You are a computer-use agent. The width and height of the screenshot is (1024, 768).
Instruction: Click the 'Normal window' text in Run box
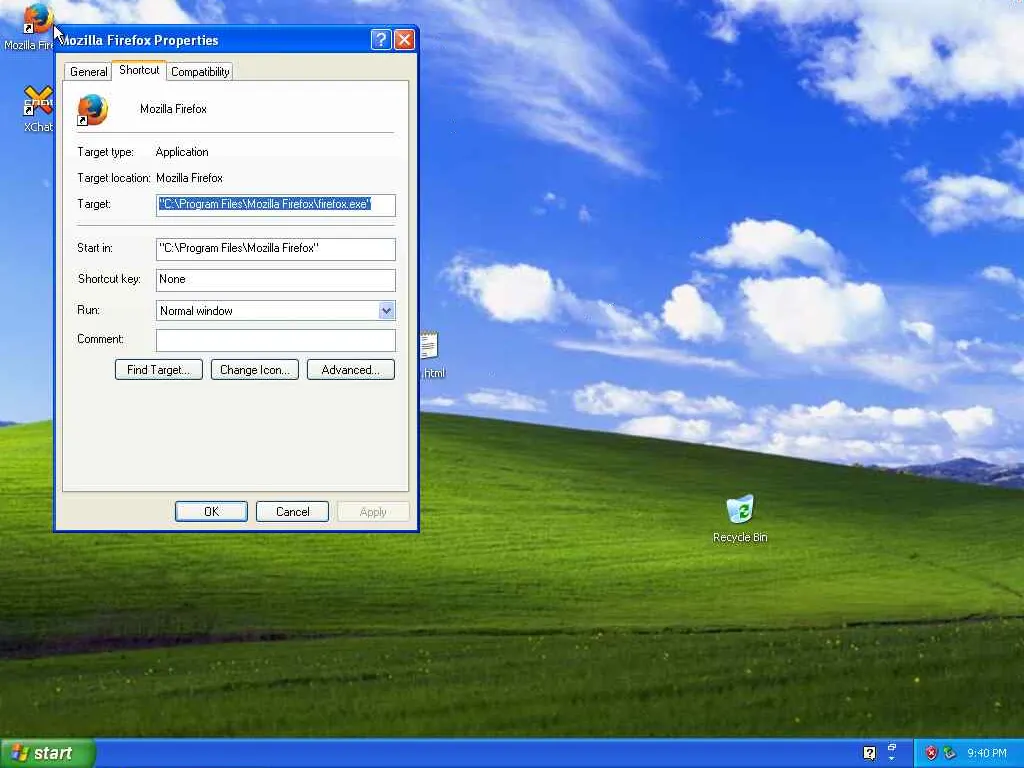196,311
